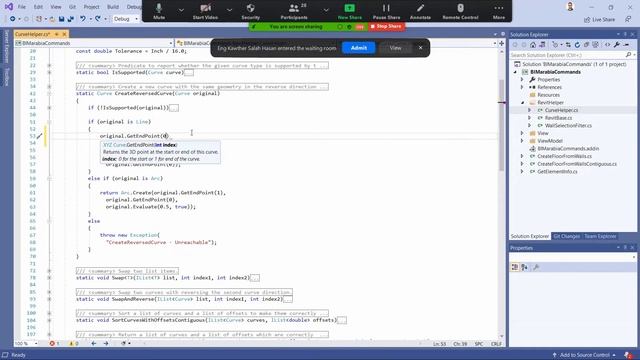Click the error count indicator in status strip
This screenshot has width=640, height=360.
(x=54, y=344)
